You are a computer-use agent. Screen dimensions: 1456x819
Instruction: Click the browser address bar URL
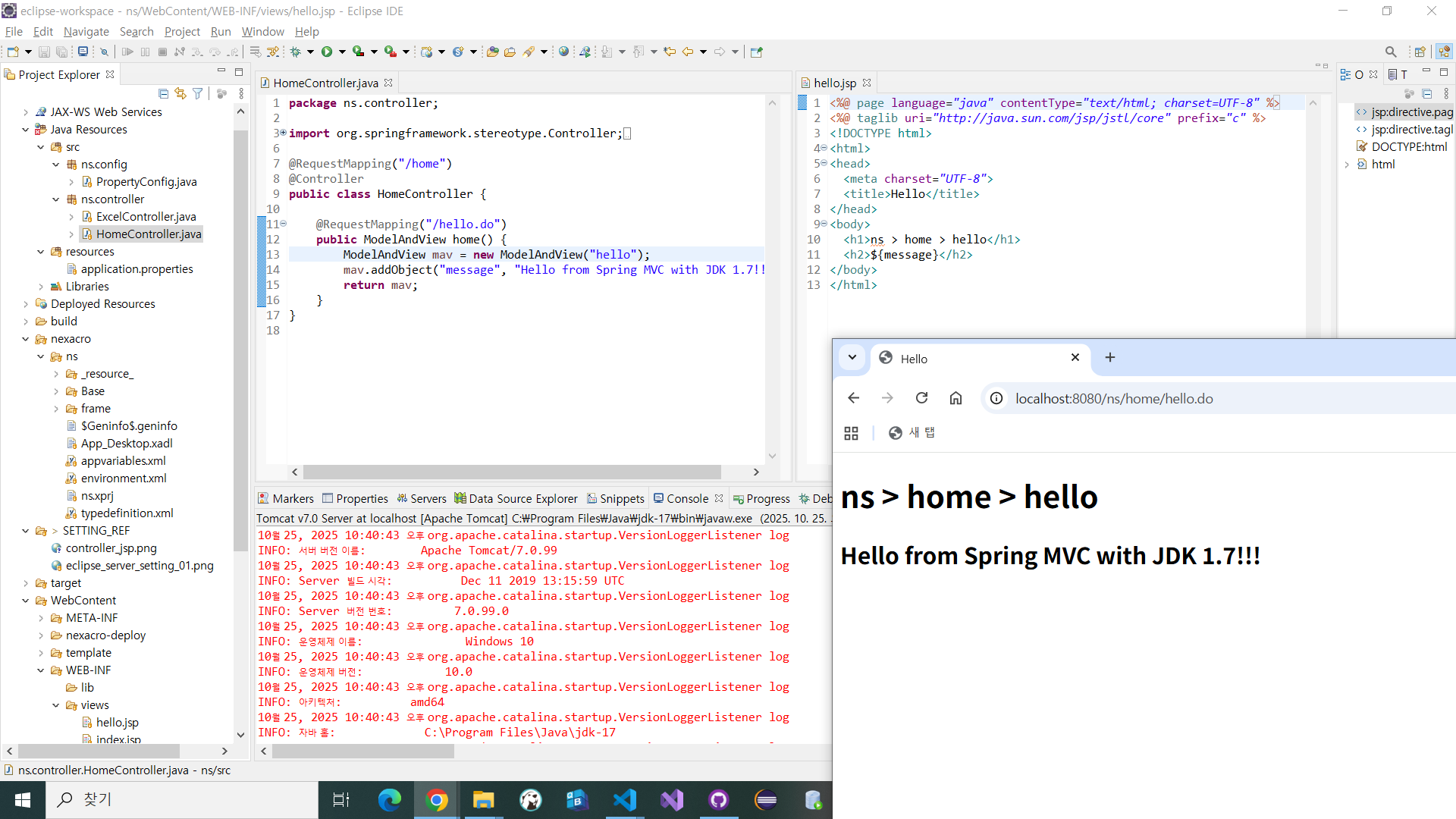[x=1113, y=399]
